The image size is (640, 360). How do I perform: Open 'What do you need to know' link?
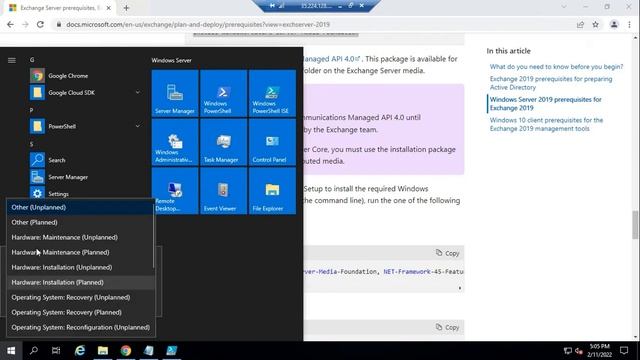point(556,67)
